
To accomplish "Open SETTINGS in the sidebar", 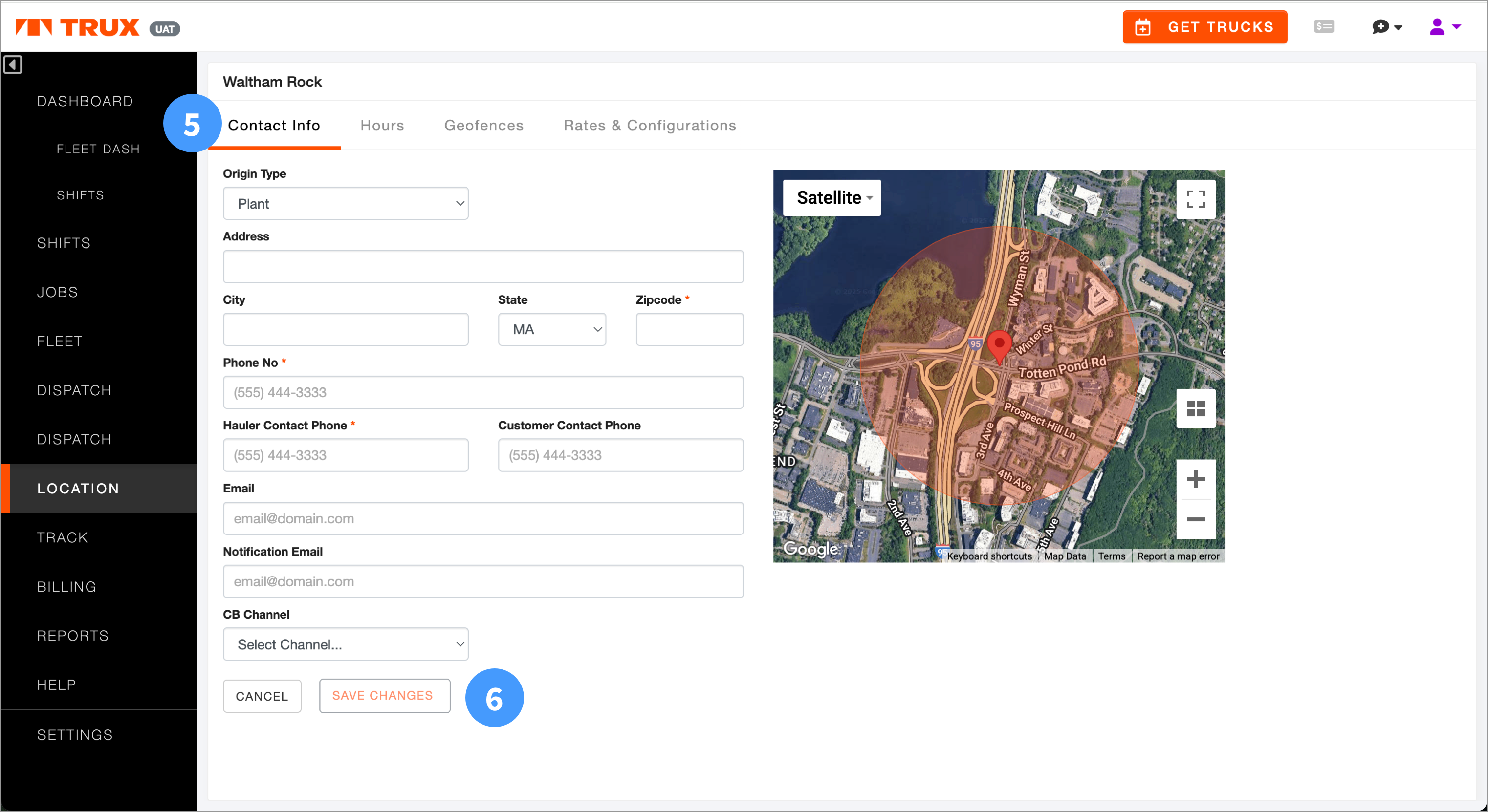I will tap(74, 735).
